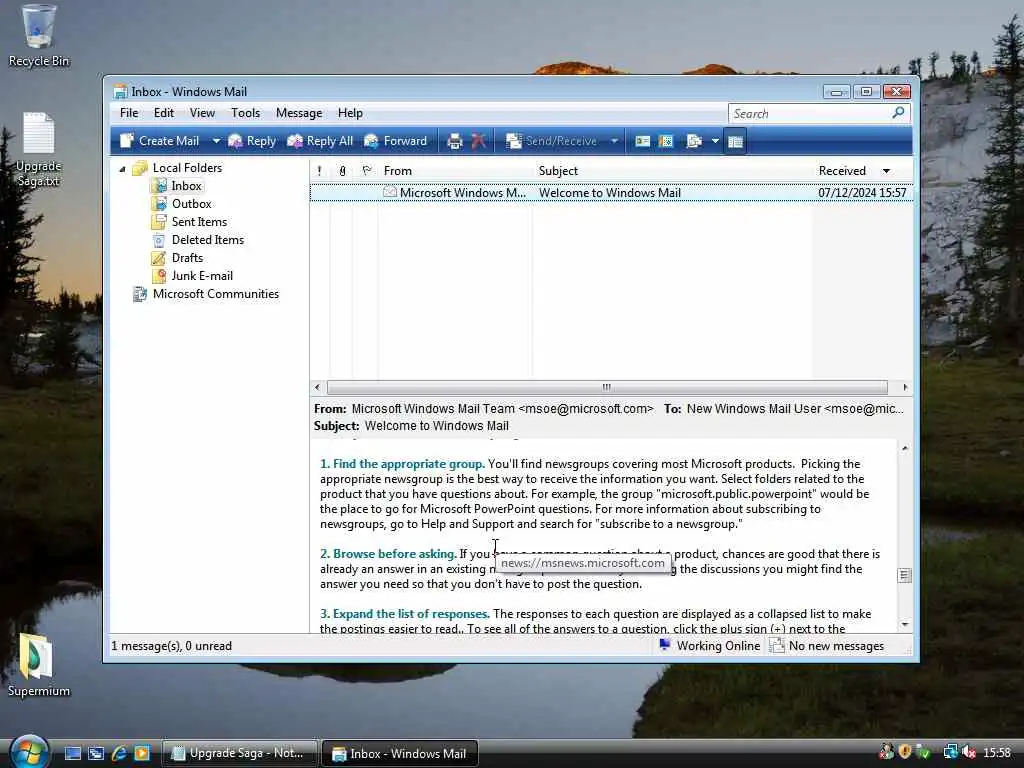Screen dimensions: 1024x768
Task: Open the Create Mail stationery dropdown arrow
Action: click(216, 141)
